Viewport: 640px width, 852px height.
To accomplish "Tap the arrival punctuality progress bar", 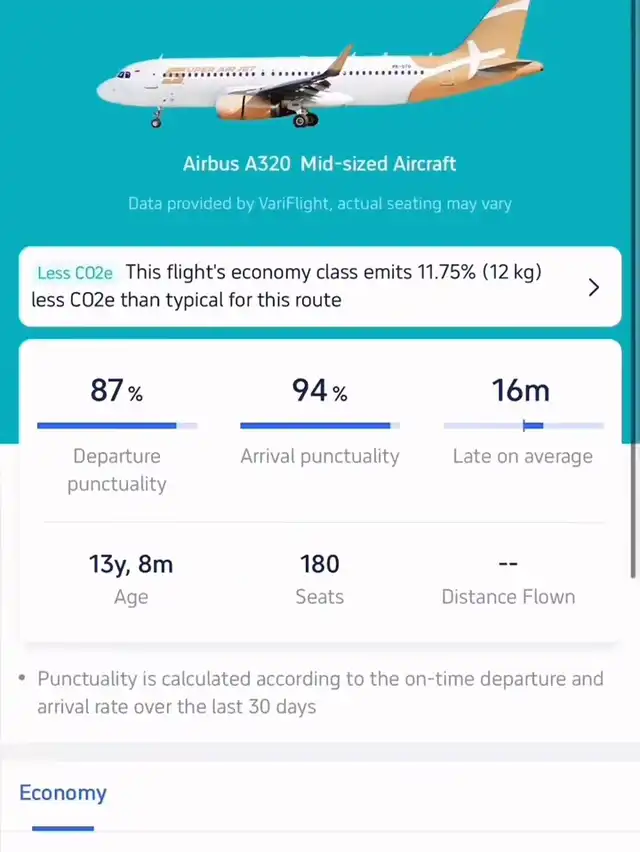I will coord(320,426).
